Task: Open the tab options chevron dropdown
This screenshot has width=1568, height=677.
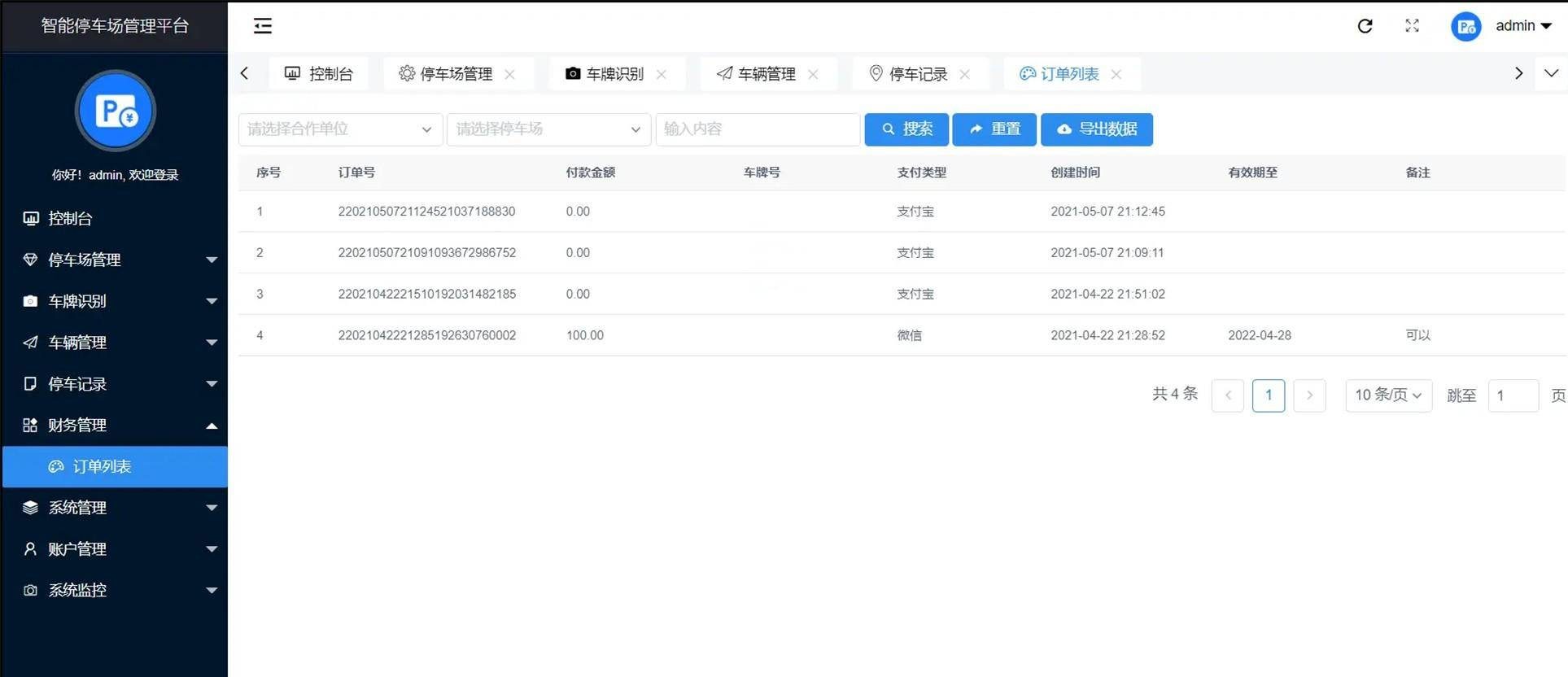Action: tap(1551, 73)
